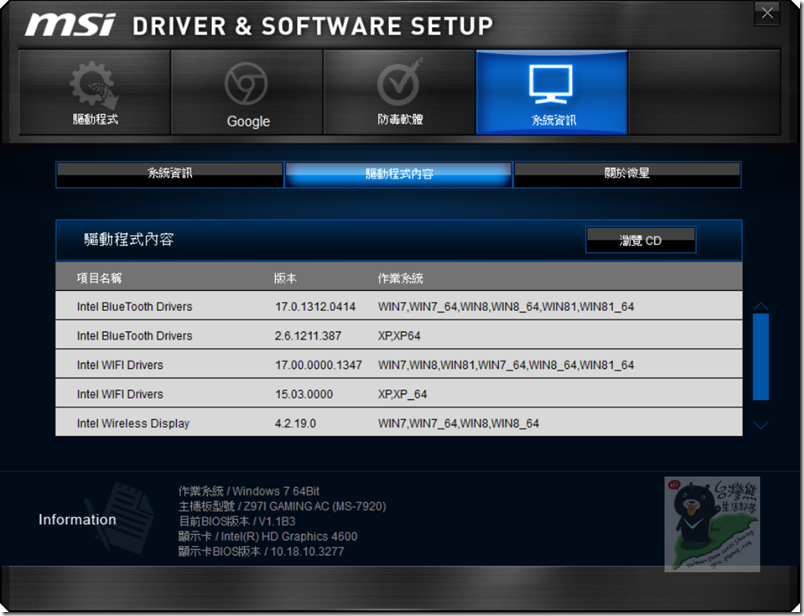Screen dimensions: 804x616
Task: Click the Information label
Action: pyautogui.click(x=77, y=520)
